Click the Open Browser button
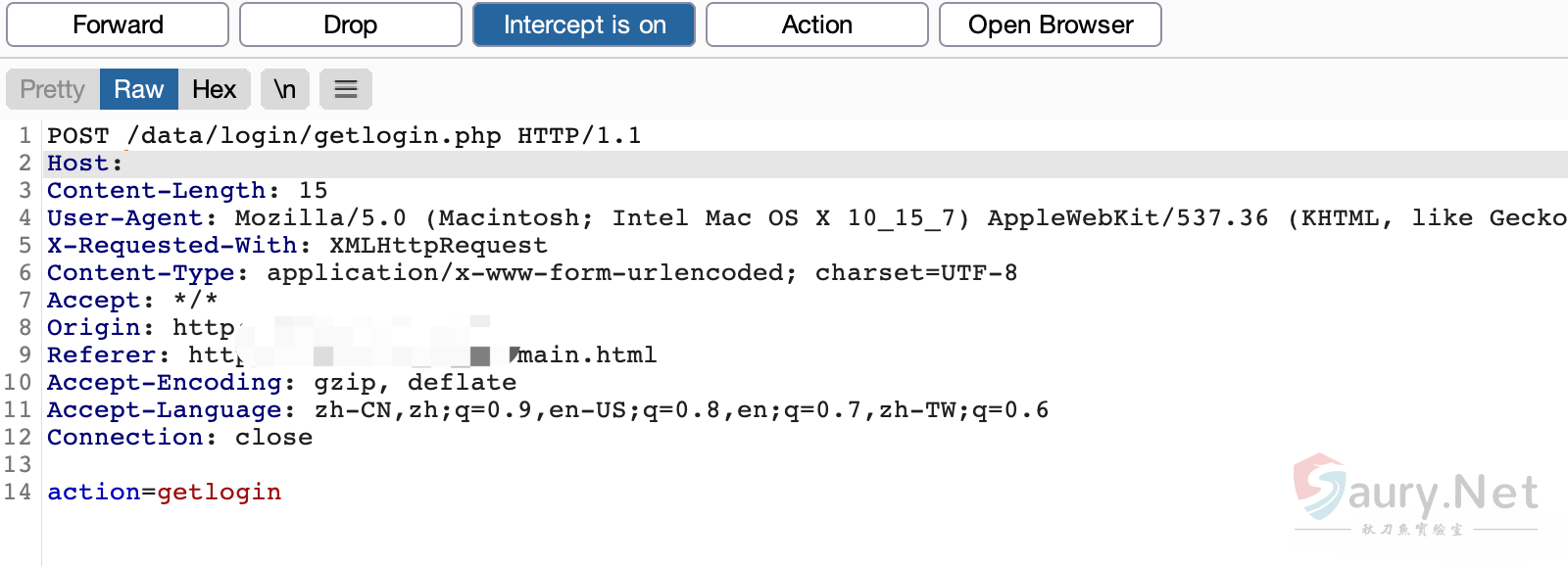Screen dimensions: 1568x566 1050,24
